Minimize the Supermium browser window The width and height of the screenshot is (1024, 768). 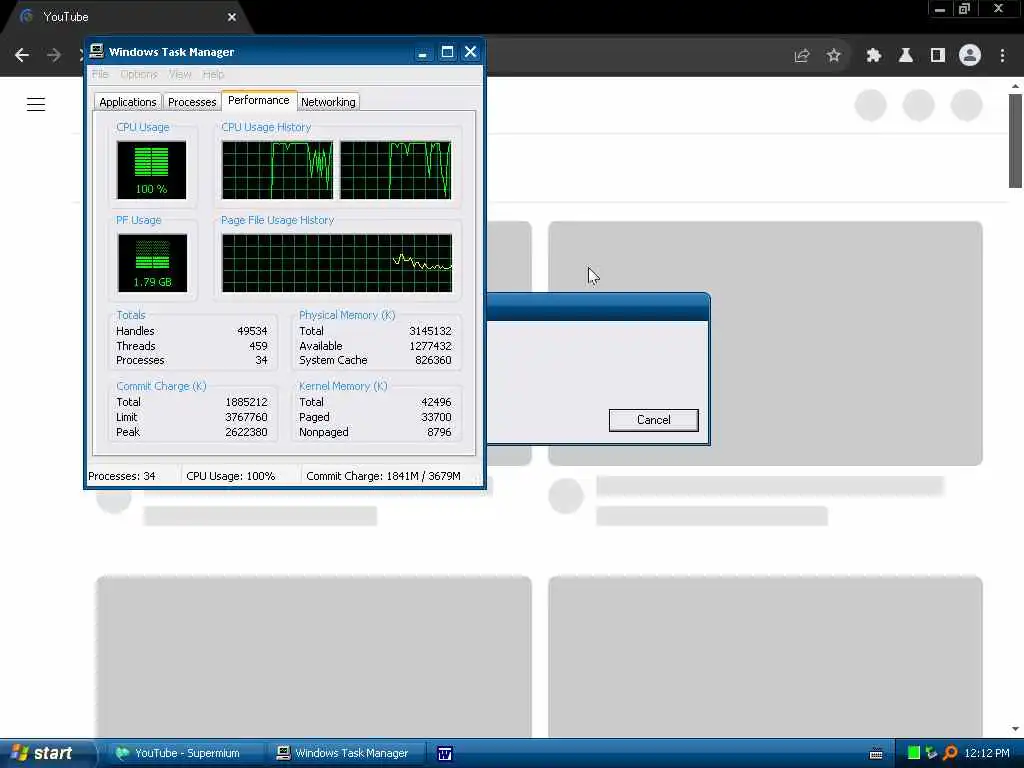940,9
